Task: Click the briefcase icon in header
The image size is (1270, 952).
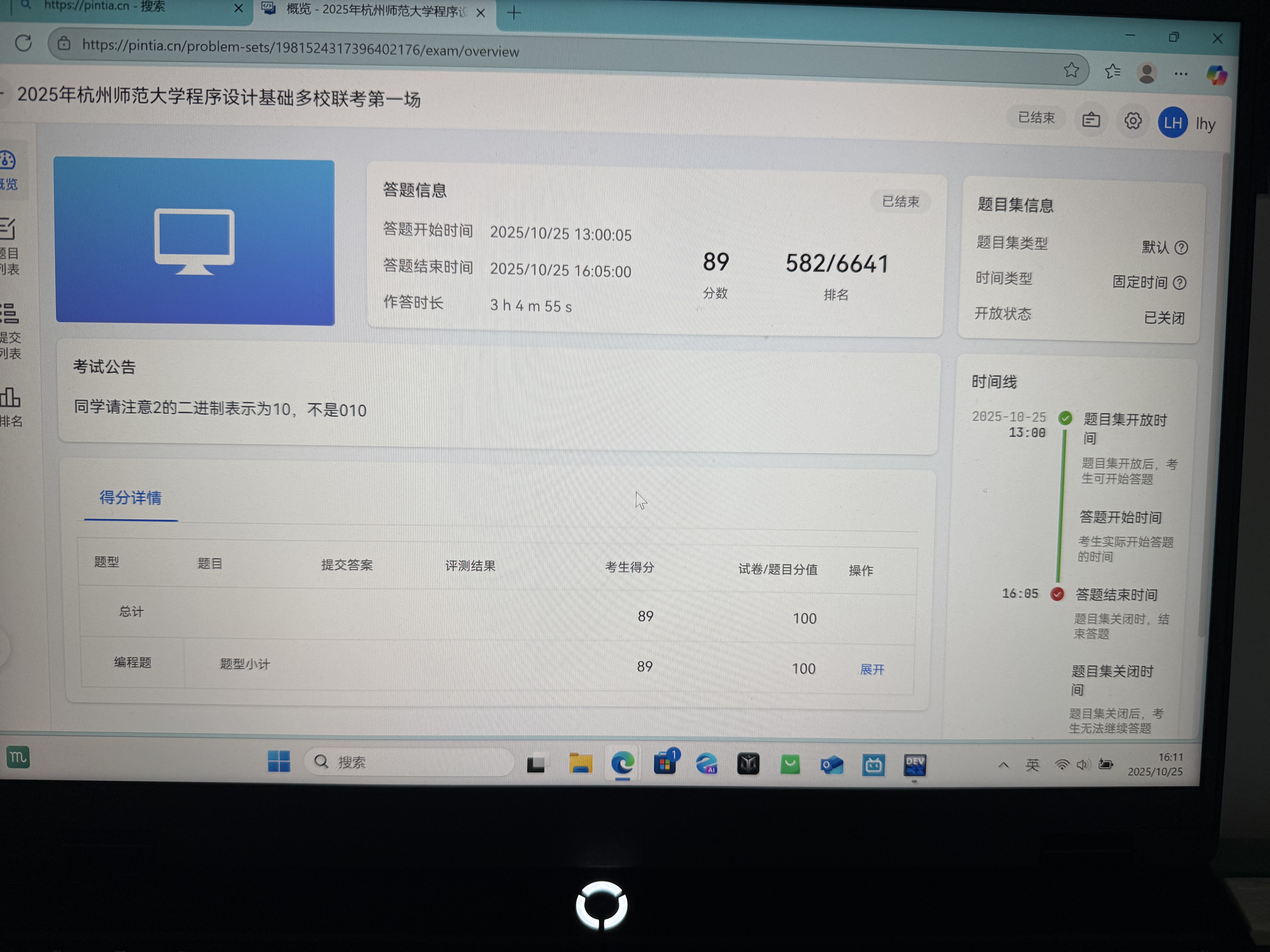Action: [x=1091, y=120]
